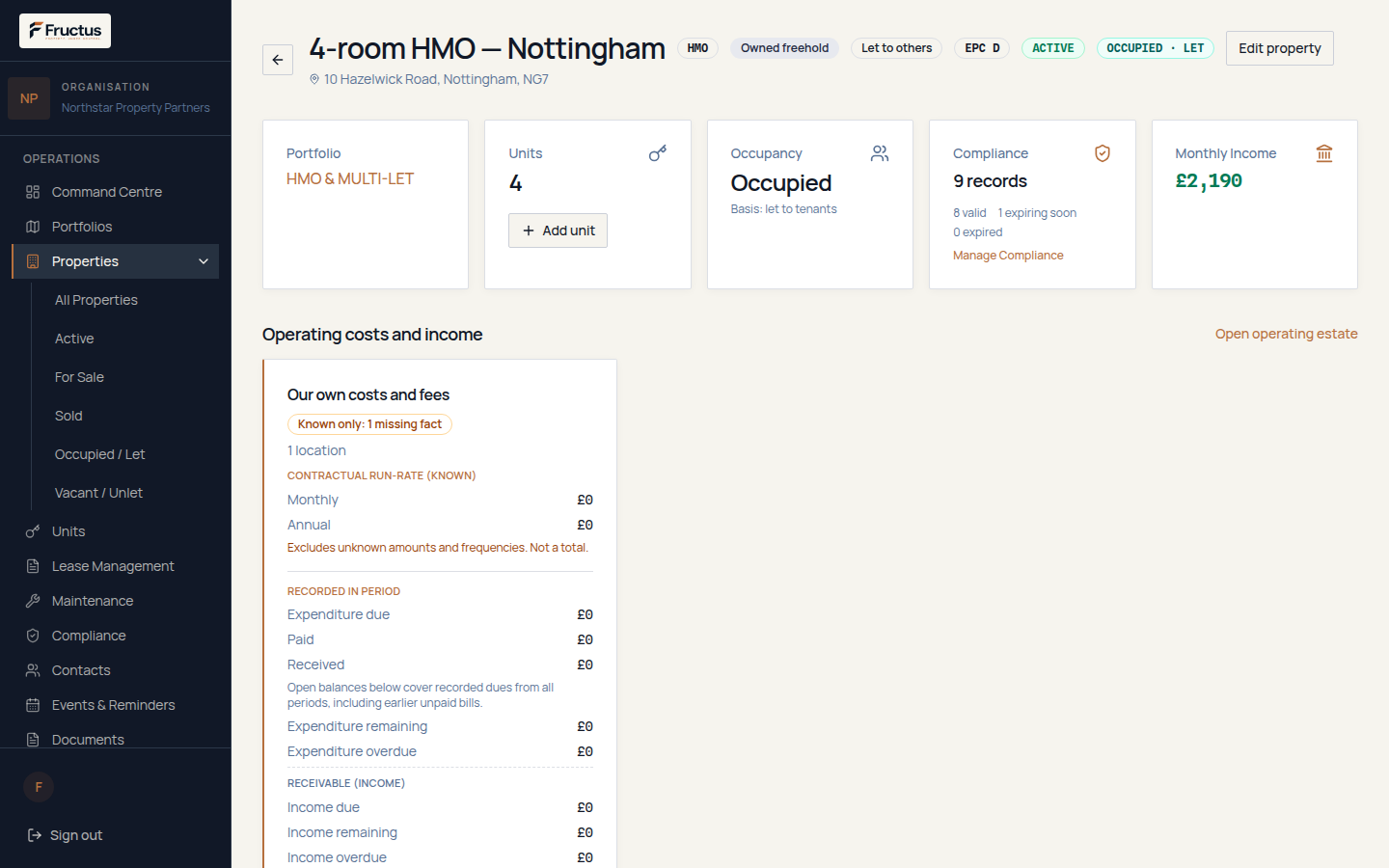Click the Portfolios map icon

[x=33, y=227]
